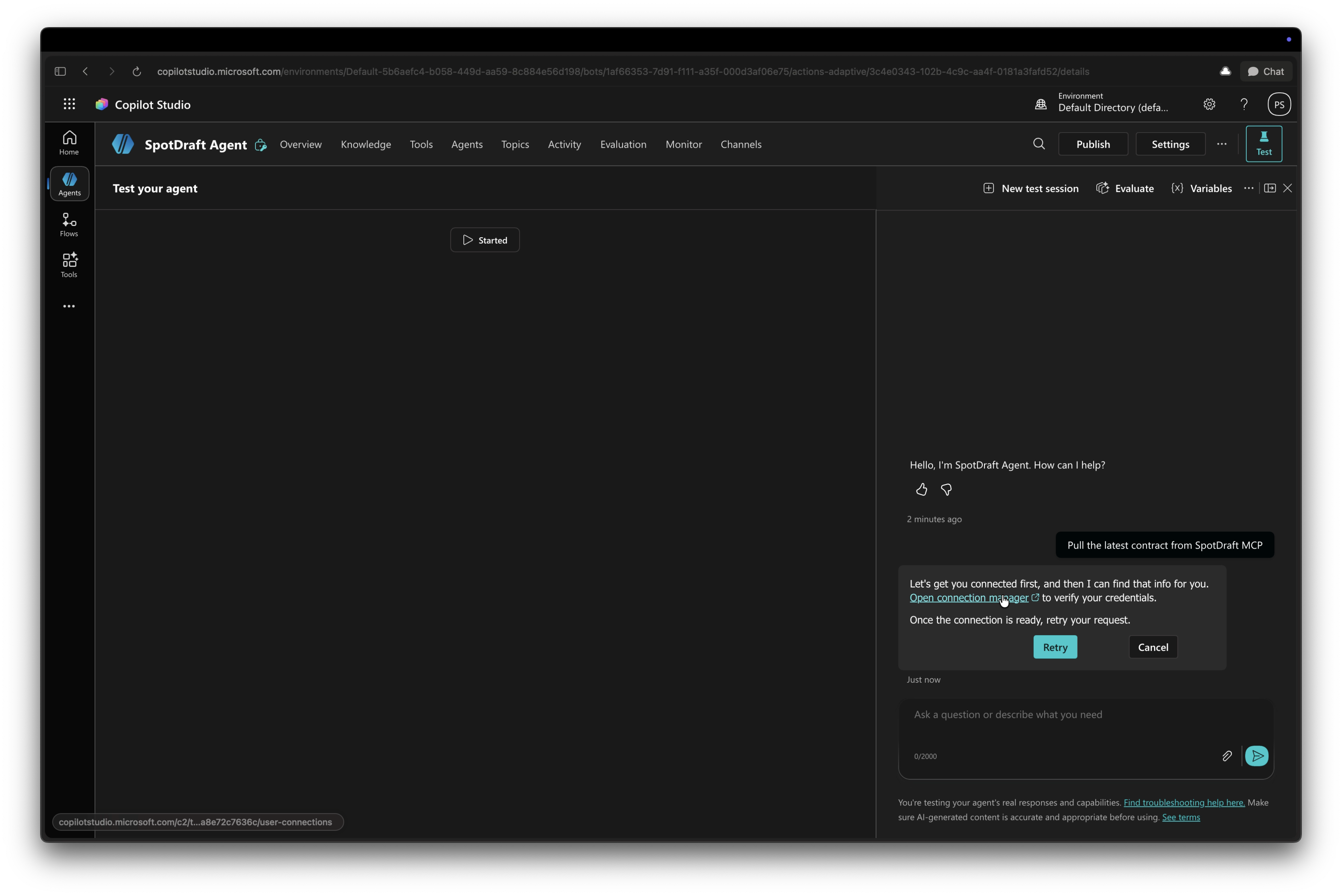The height and width of the screenshot is (896, 1342).
Task: Click the agent status icon beside SpotDraft Agent
Action: coord(261,145)
